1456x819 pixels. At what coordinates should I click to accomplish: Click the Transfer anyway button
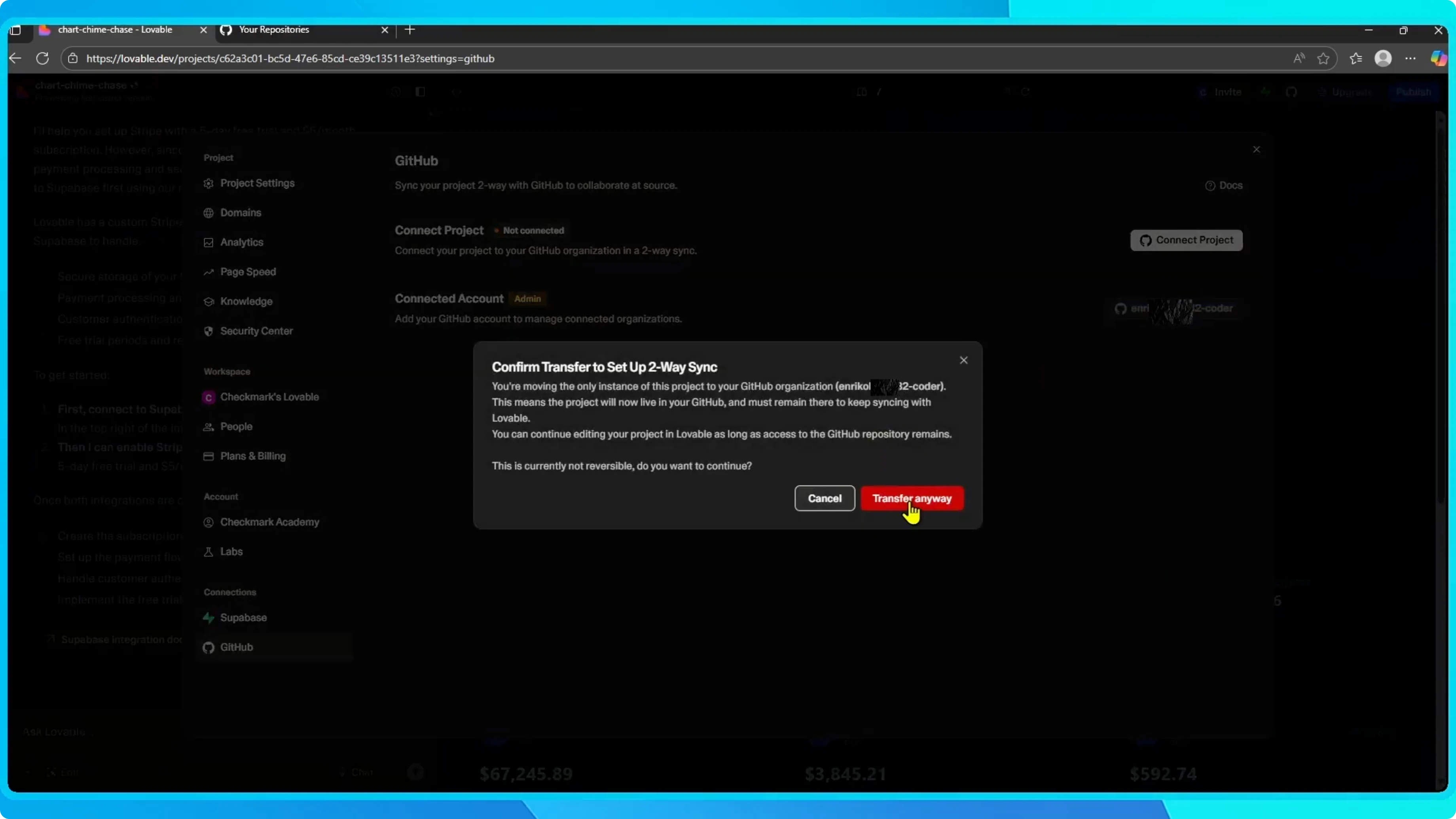(x=912, y=498)
